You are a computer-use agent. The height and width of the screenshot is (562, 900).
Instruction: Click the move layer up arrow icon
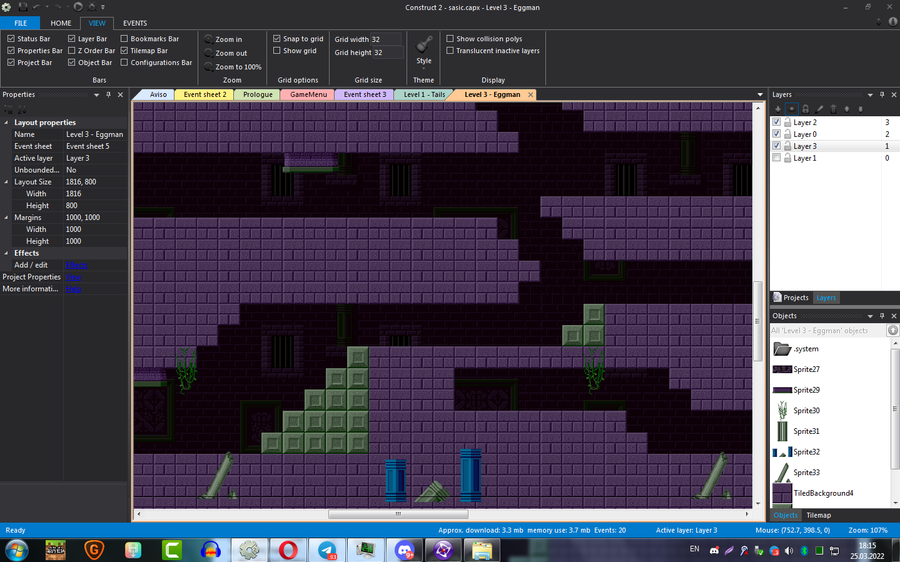click(x=847, y=108)
